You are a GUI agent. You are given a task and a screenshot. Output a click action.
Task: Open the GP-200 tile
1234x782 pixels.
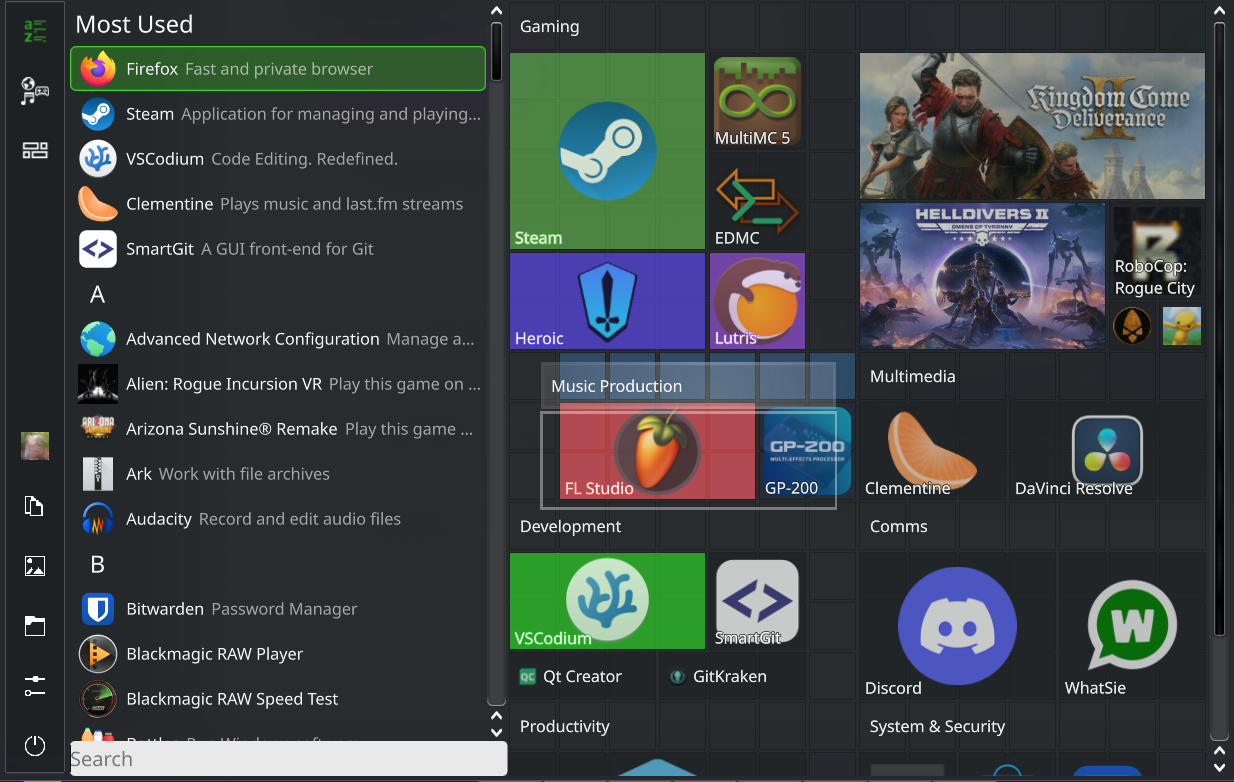tap(807, 451)
